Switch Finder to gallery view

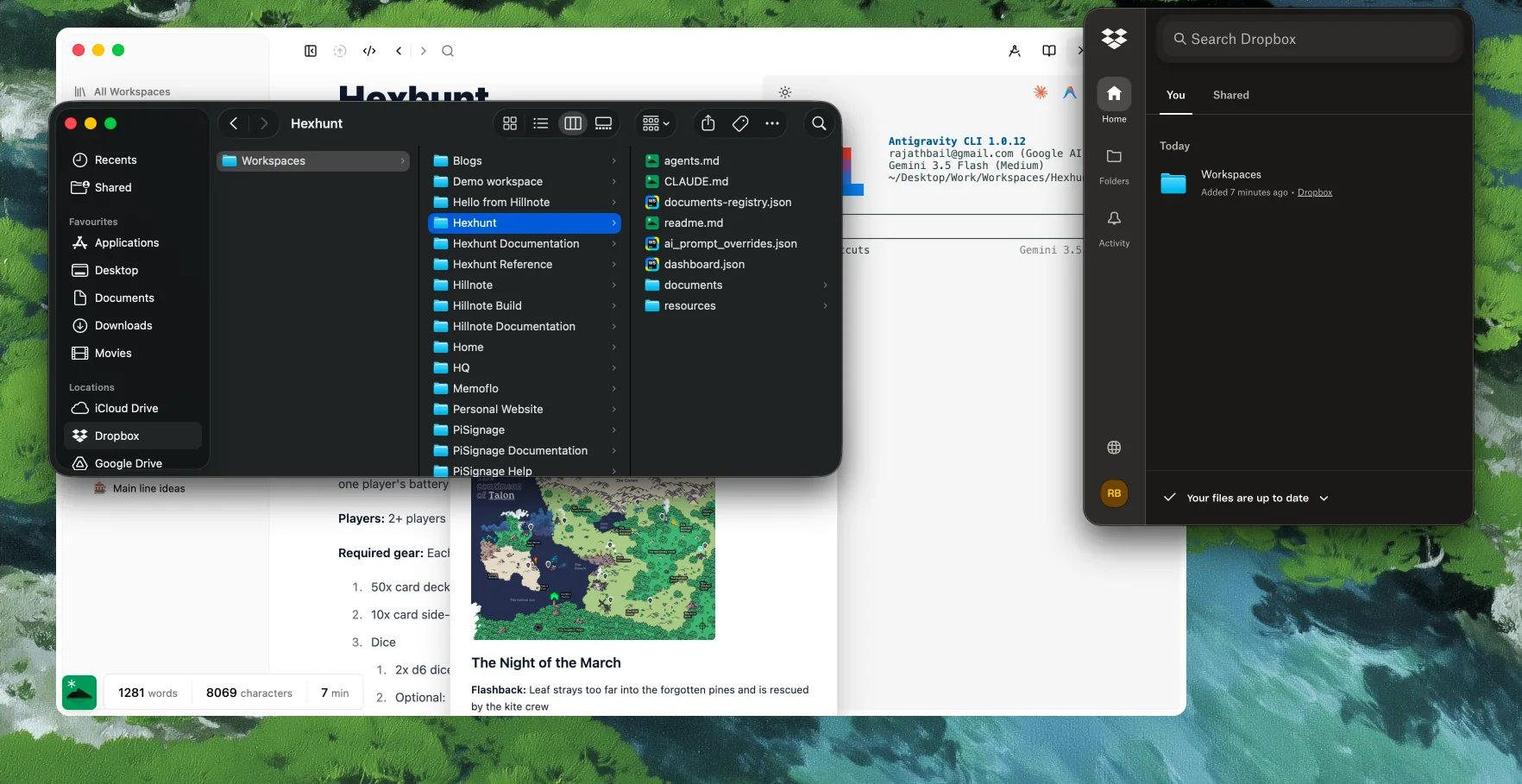tap(604, 123)
